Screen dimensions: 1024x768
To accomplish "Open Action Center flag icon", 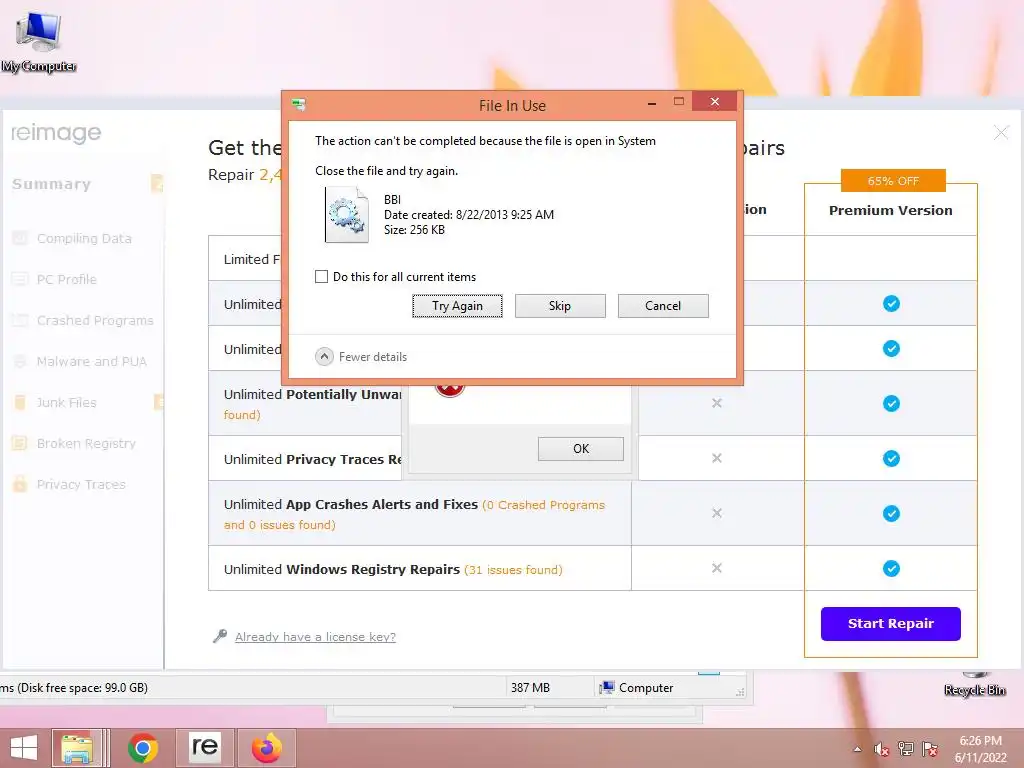I will point(930,749).
